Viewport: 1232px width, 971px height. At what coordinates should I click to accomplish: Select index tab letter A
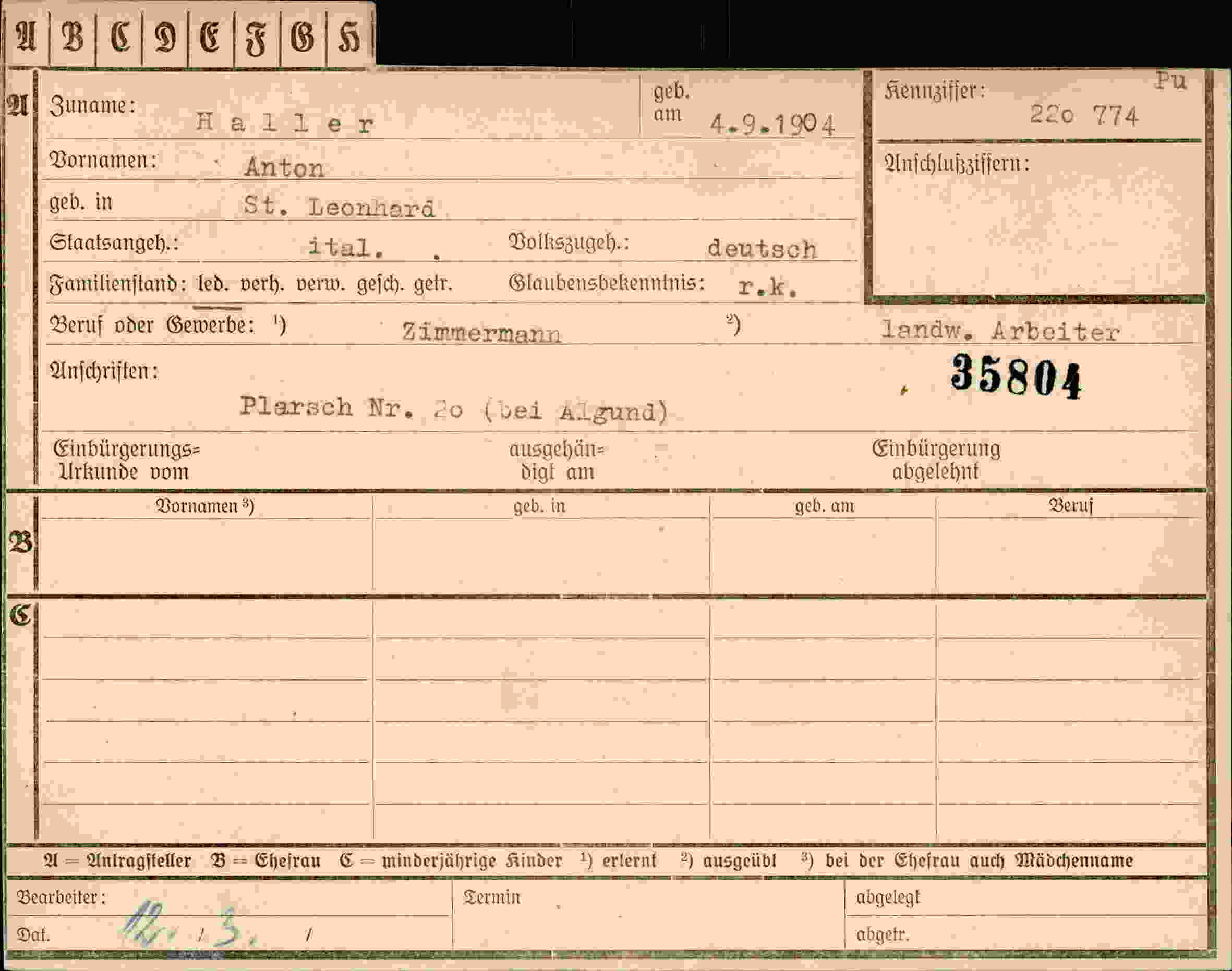pos(26,37)
